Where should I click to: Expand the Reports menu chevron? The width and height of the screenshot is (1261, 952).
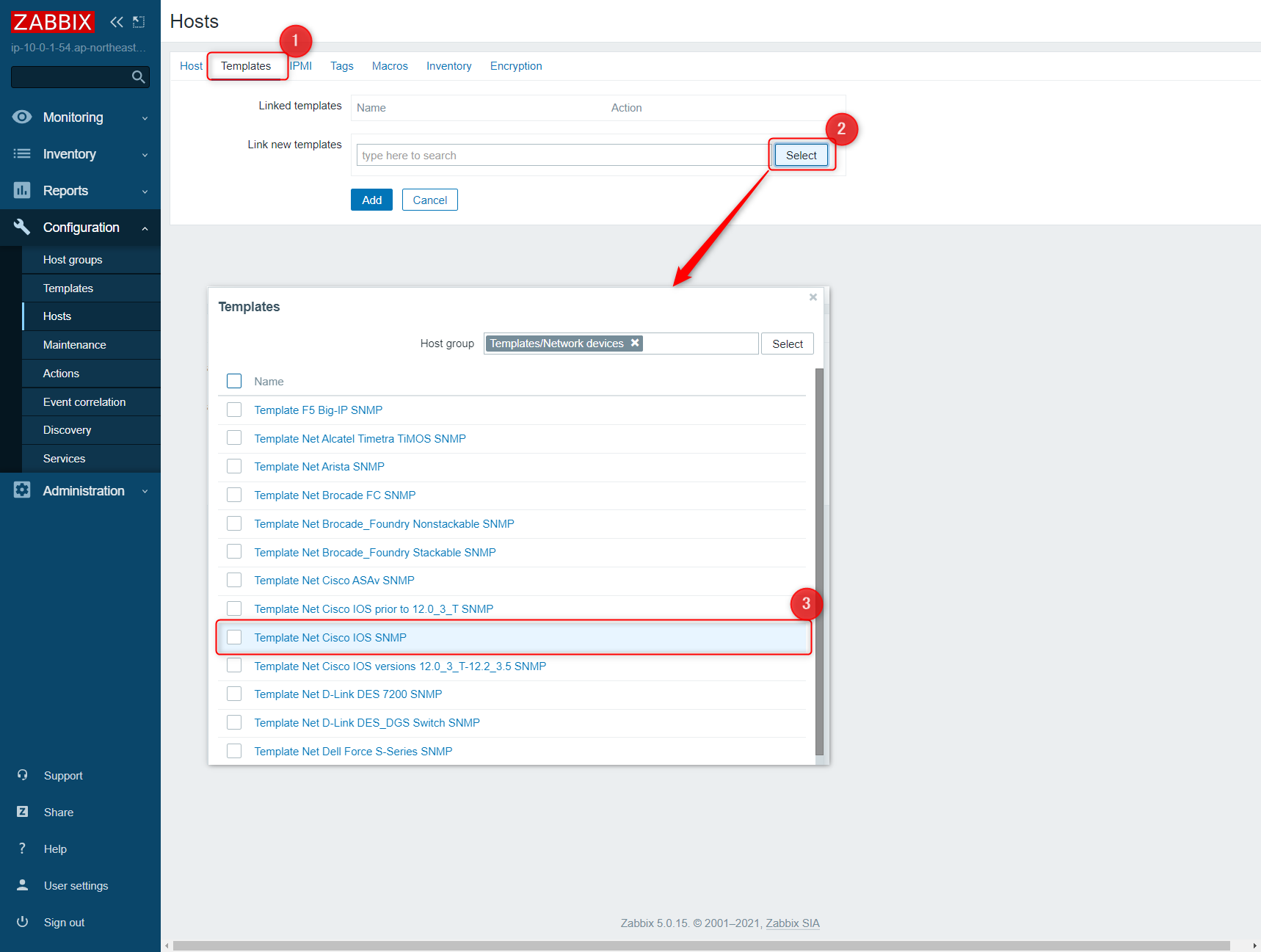click(x=145, y=192)
